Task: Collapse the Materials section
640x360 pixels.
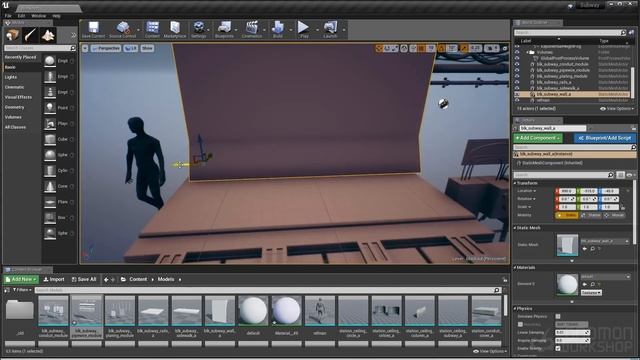Action: click(x=515, y=267)
